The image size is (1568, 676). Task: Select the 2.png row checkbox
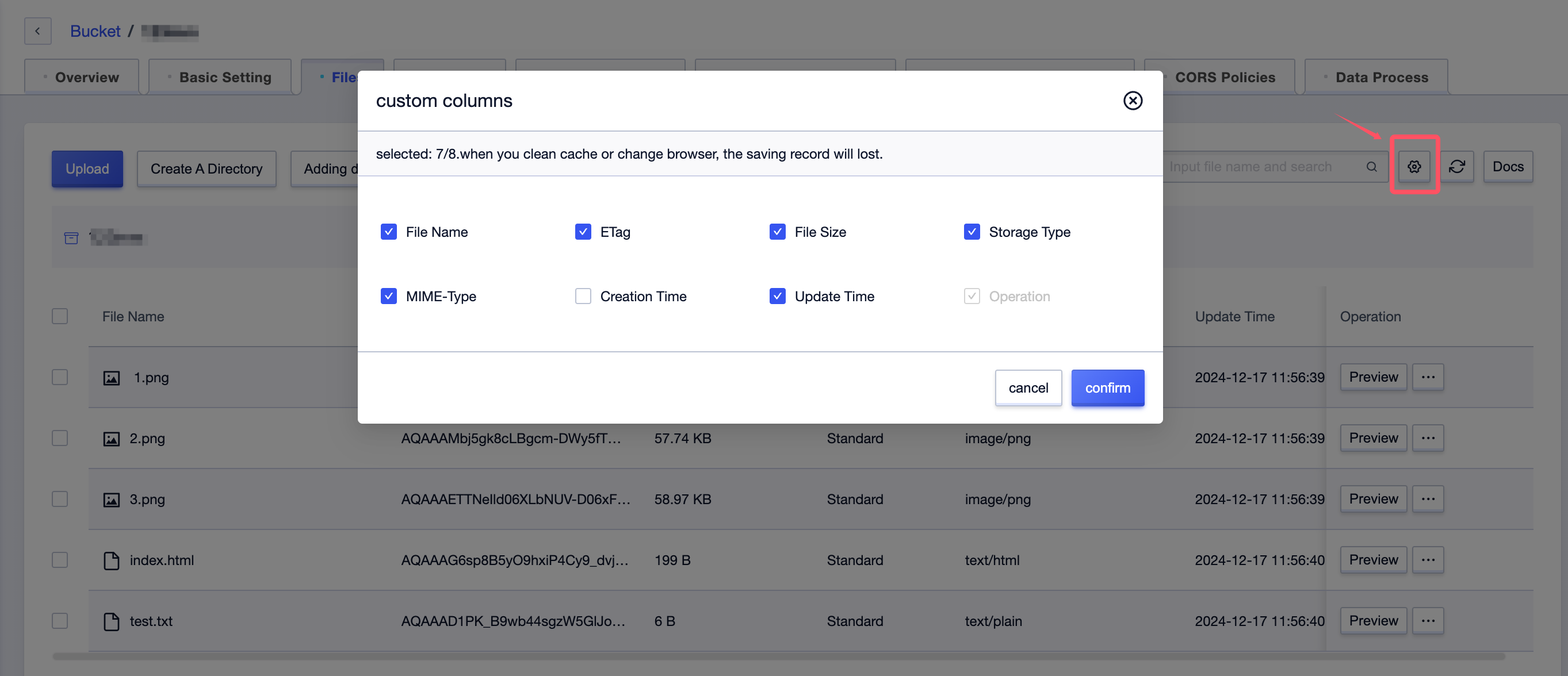60,438
